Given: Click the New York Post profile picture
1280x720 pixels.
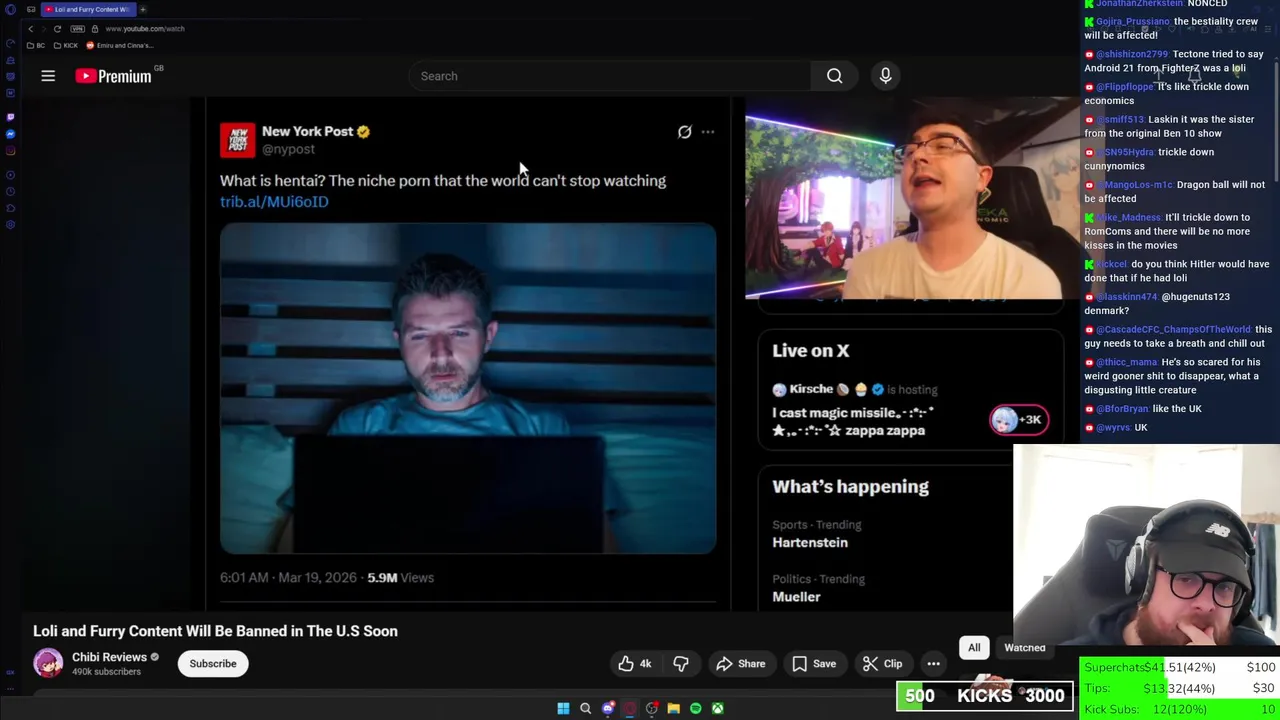Looking at the screenshot, I should point(238,140).
